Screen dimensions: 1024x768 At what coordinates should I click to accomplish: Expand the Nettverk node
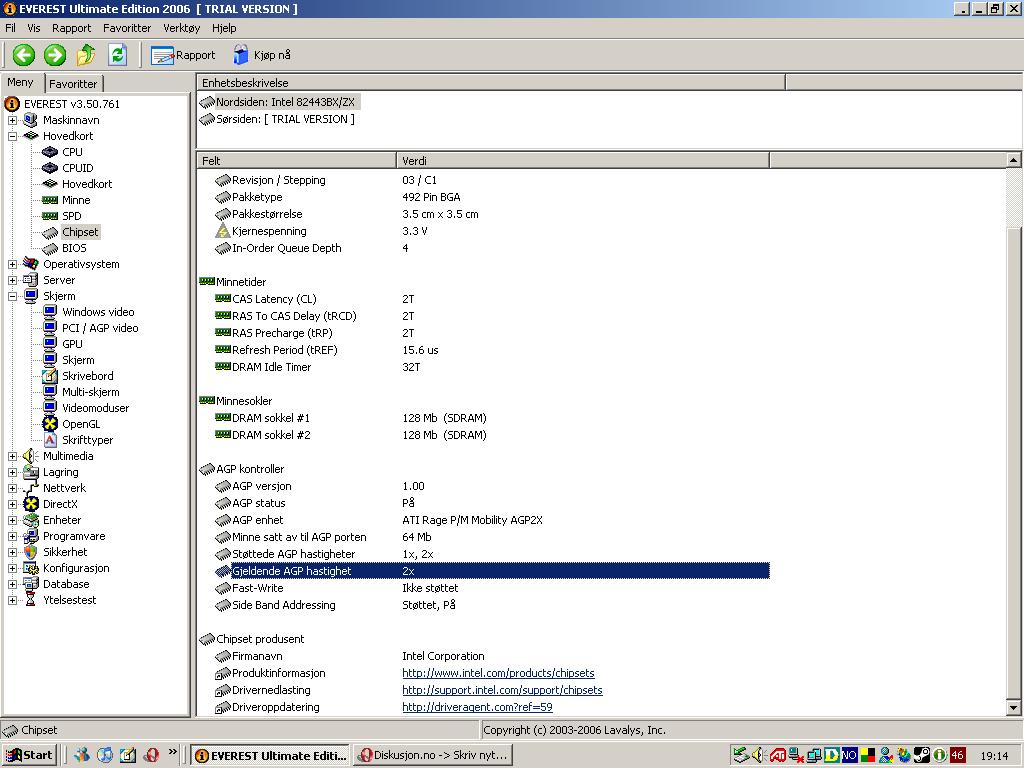[12, 488]
